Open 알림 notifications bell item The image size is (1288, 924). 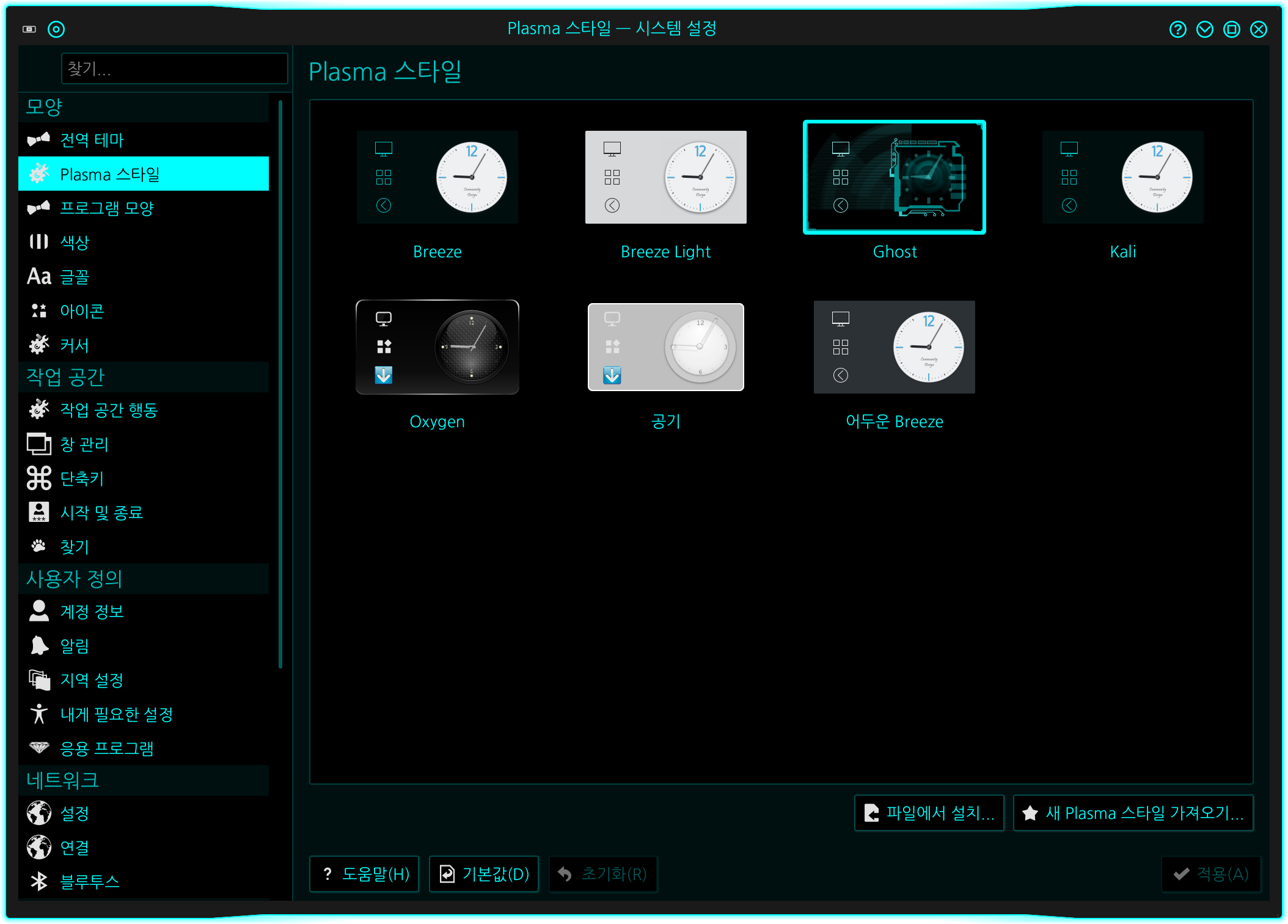click(x=75, y=646)
